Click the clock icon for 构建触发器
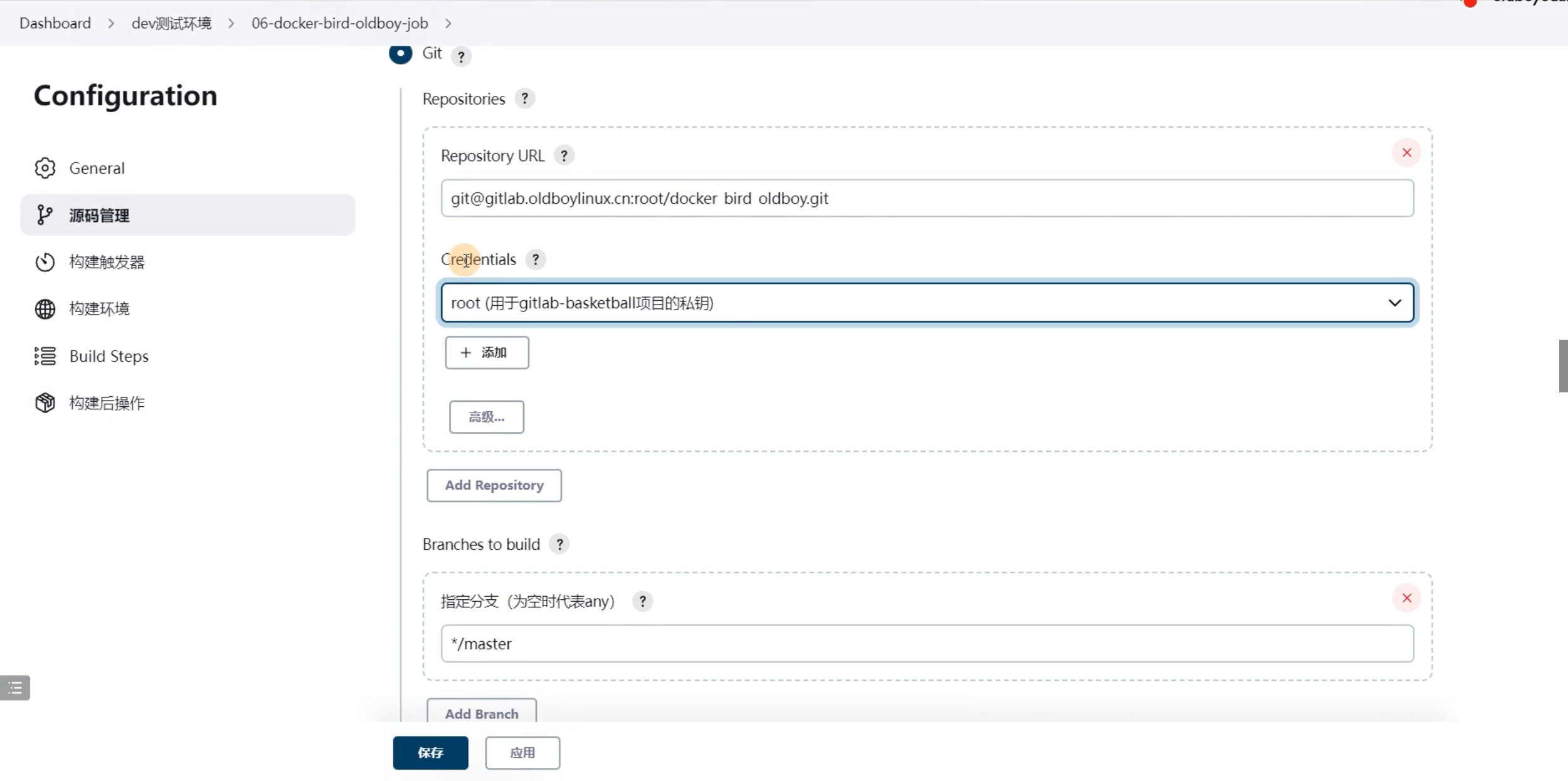The height and width of the screenshot is (781, 1568). pyautogui.click(x=45, y=262)
